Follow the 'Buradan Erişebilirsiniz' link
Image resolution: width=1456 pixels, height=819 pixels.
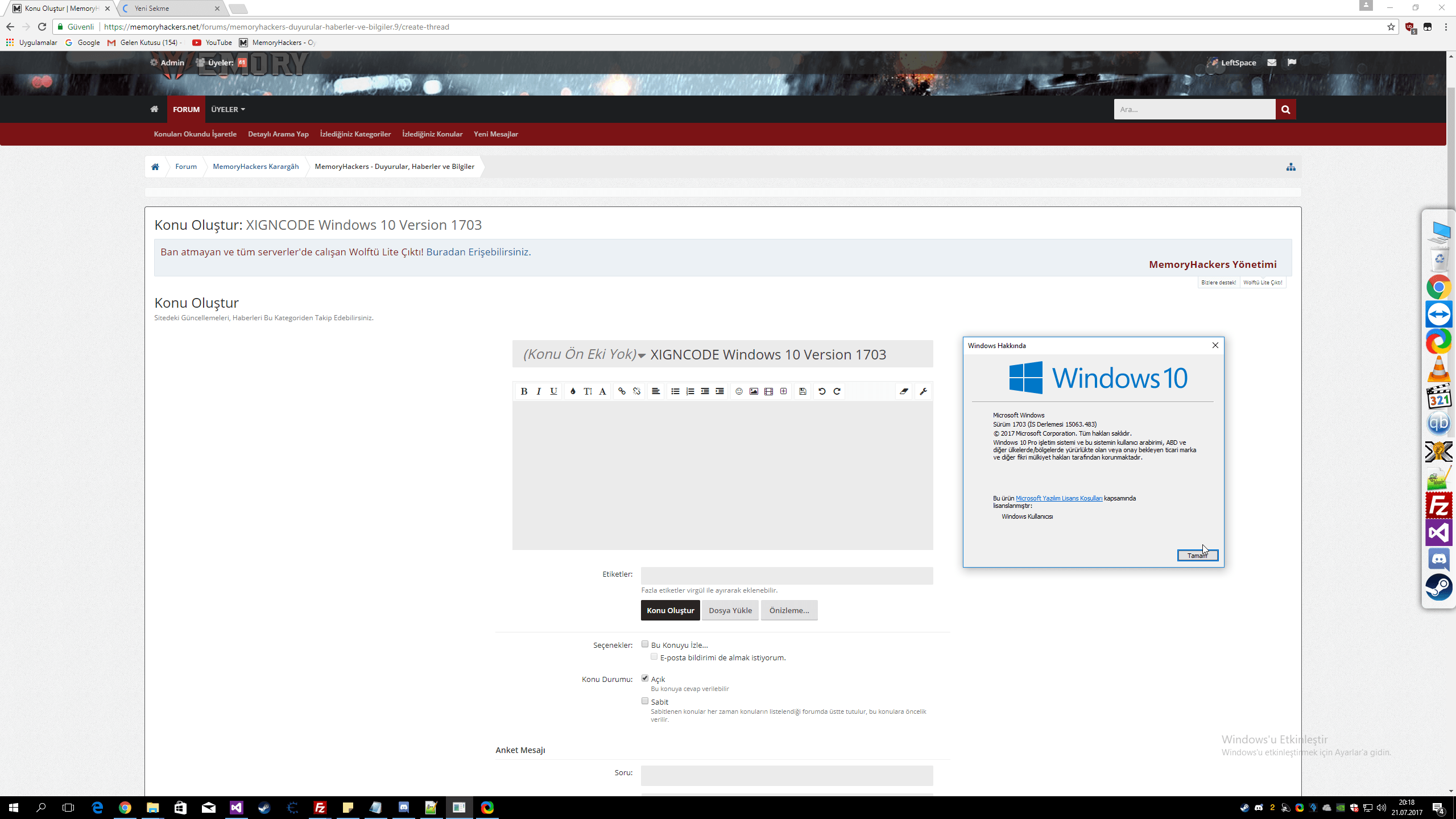click(478, 252)
